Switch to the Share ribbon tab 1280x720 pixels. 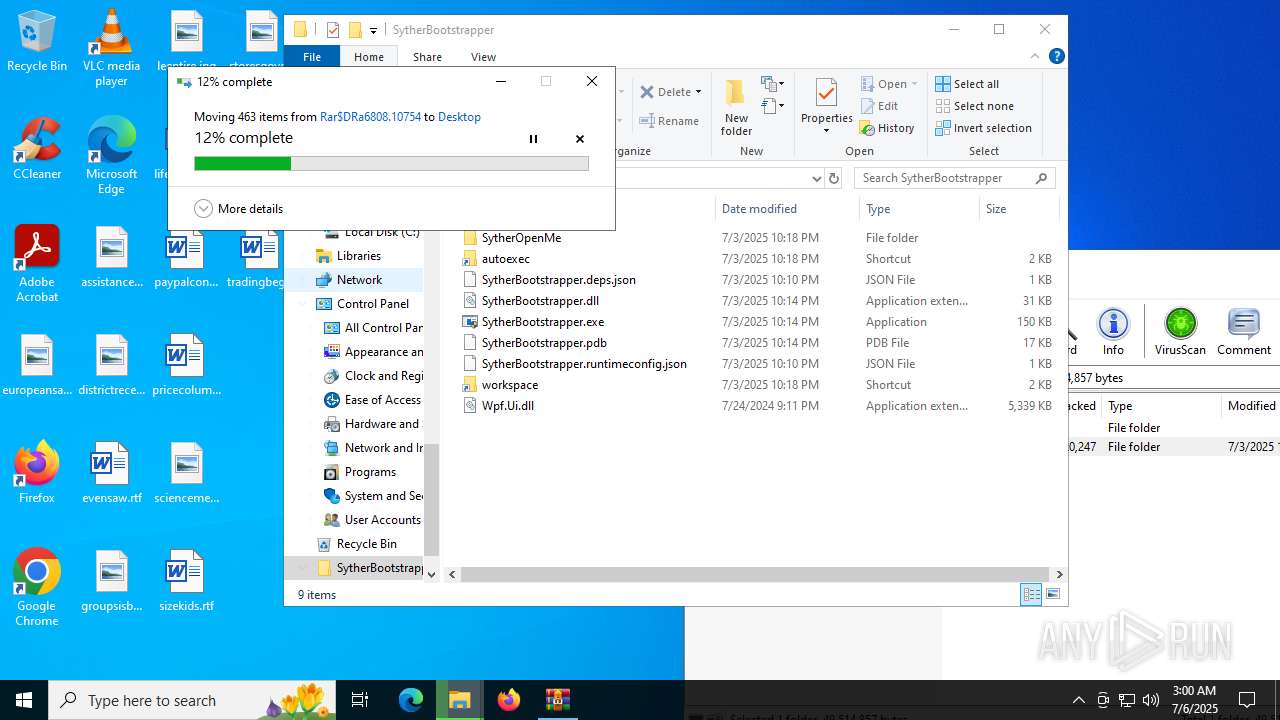coord(427,57)
